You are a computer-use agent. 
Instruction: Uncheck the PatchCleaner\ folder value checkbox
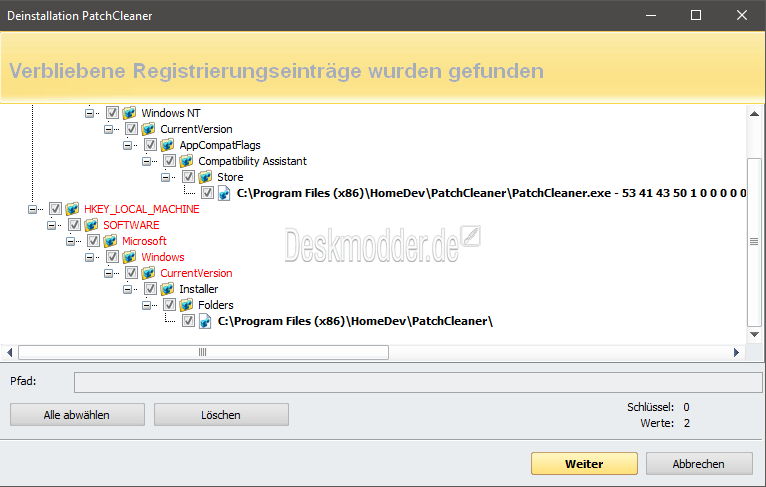(x=189, y=321)
